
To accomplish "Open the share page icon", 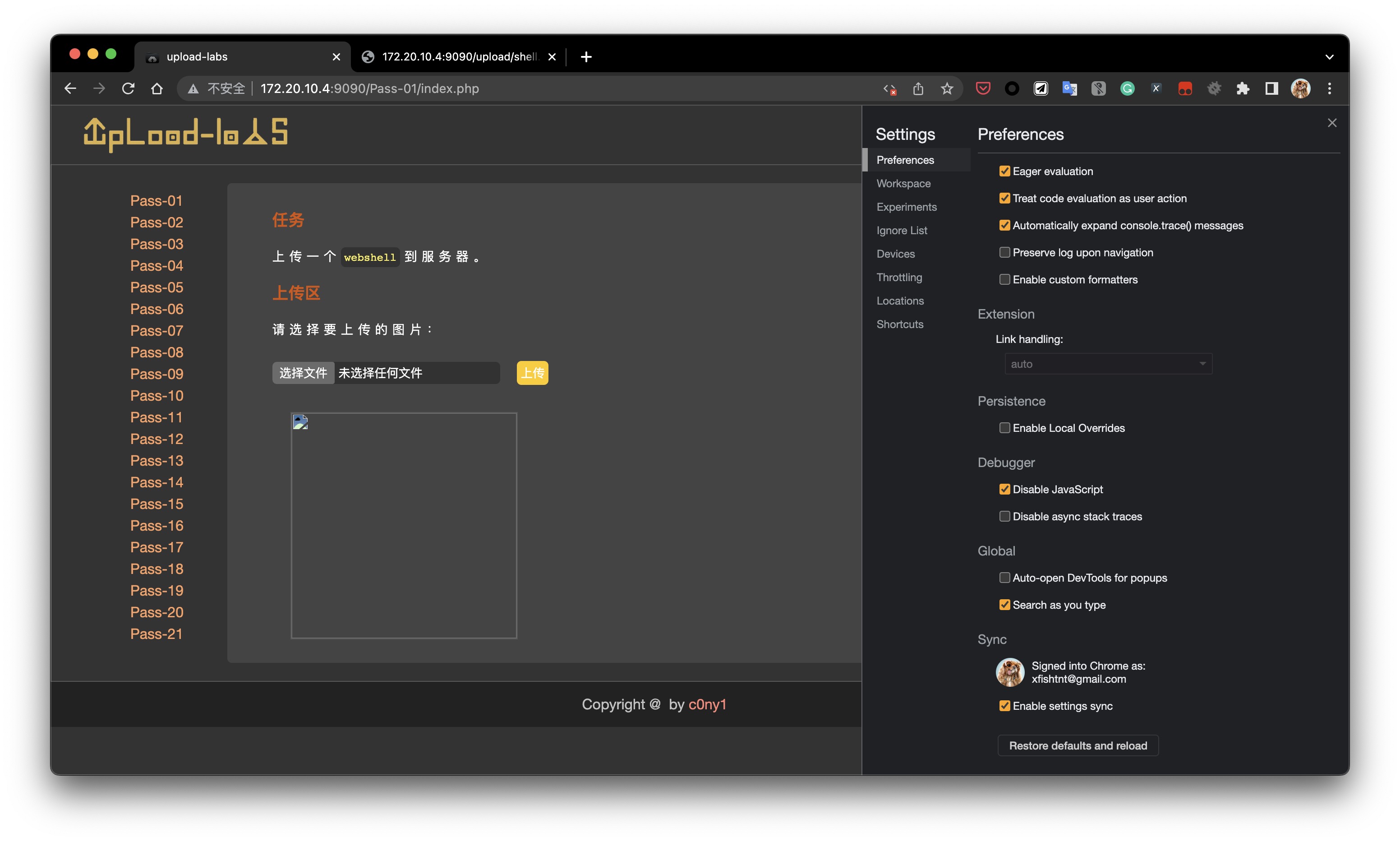I will click(x=918, y=88).
